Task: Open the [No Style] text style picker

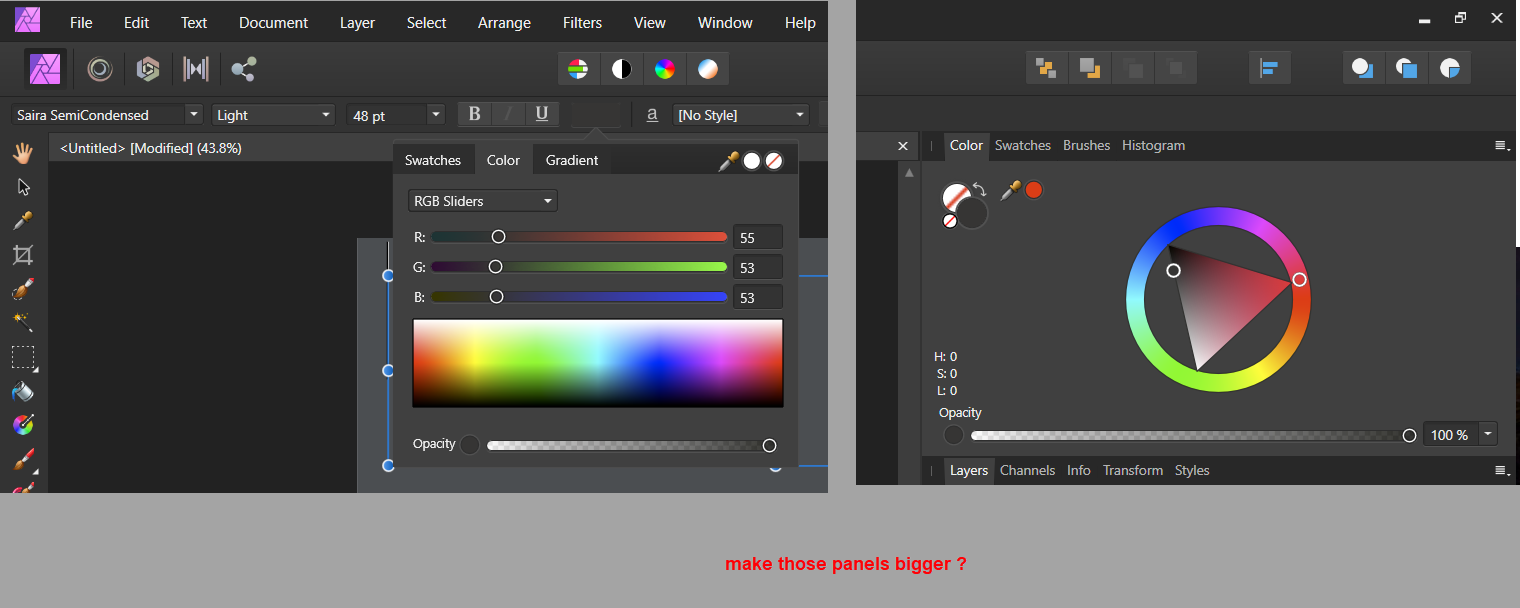Action: pyautogui.click(x=741, y=114)
